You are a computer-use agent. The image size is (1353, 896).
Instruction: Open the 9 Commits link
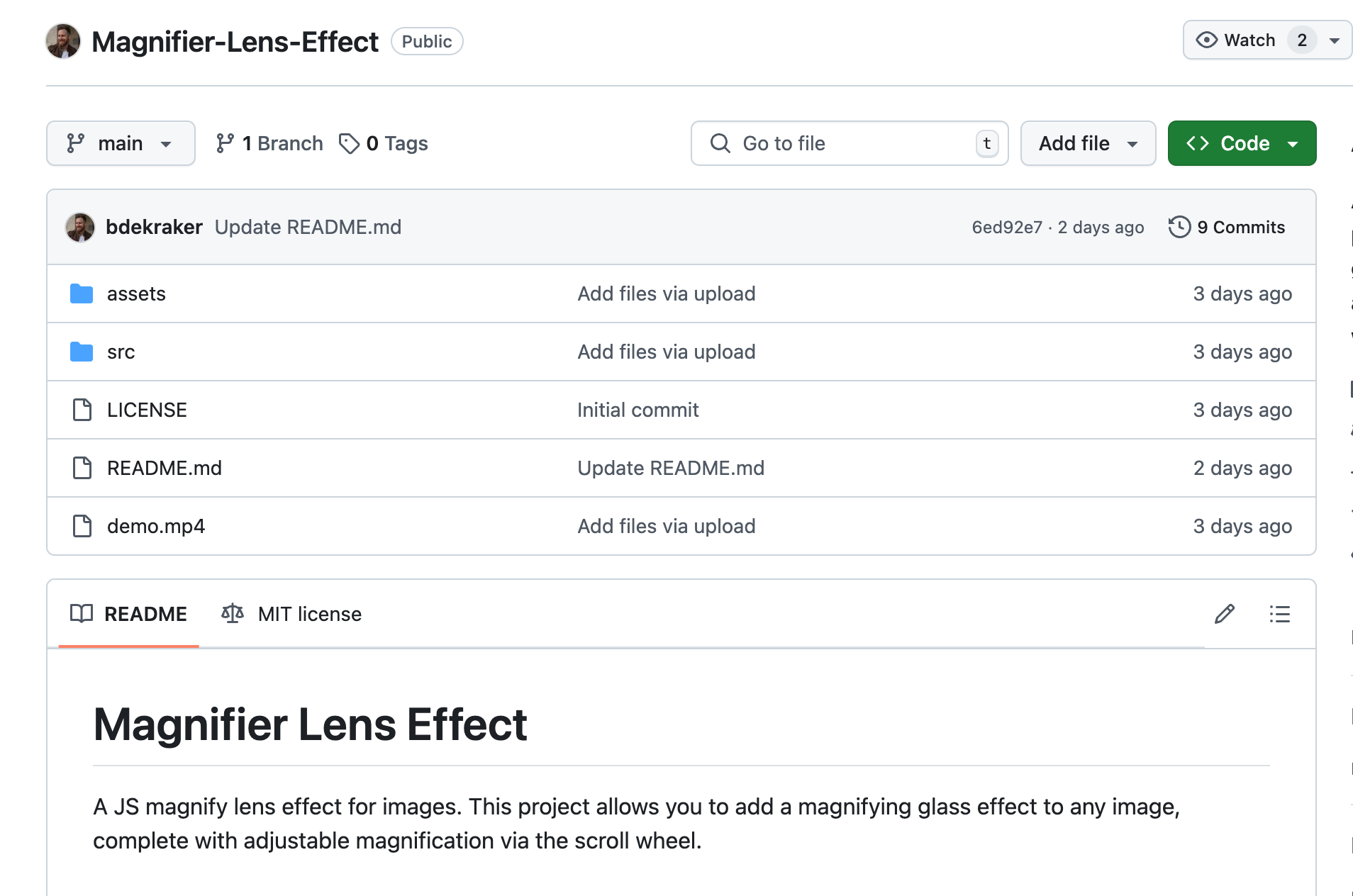click(1241, 227)
